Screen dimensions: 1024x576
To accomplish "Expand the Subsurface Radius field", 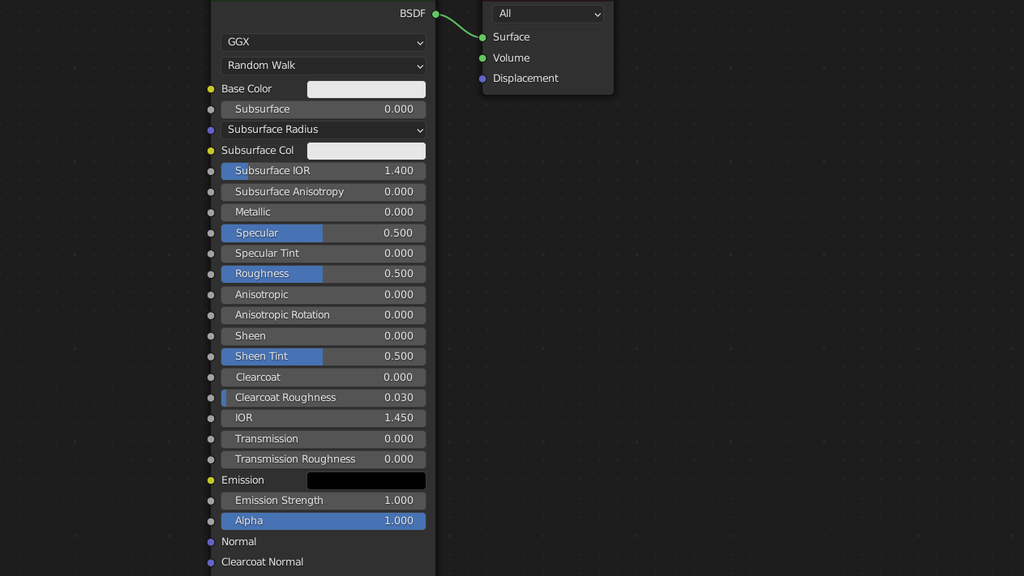I will [x=322, y=129].
